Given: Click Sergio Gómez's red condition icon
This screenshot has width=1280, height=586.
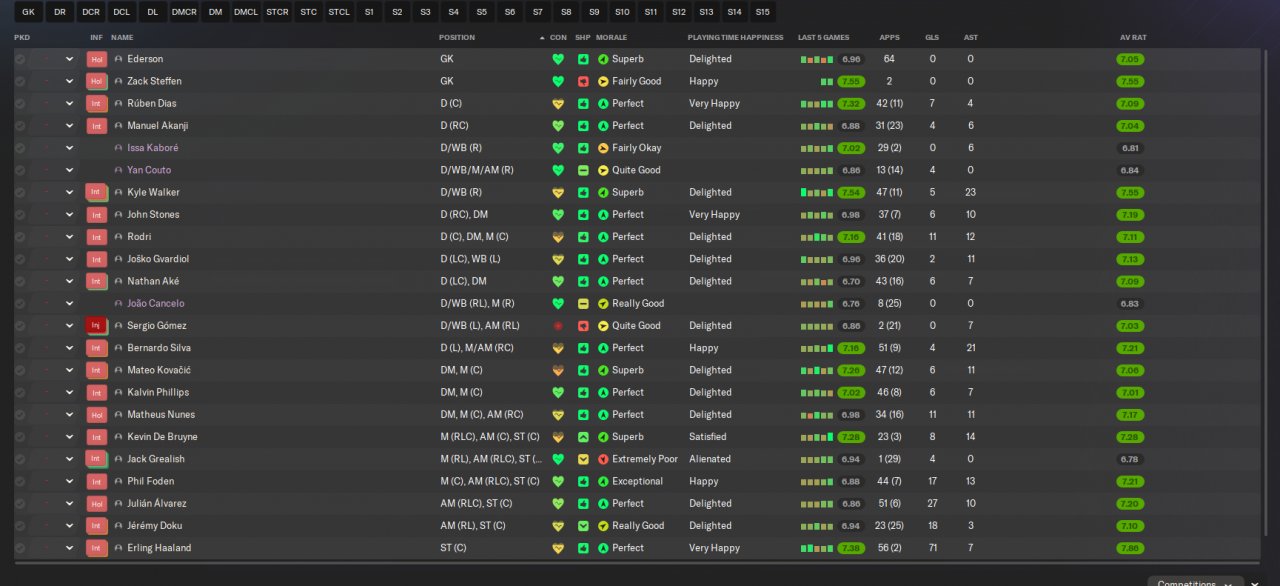Looking at the screenshot, I should (558, 325).
